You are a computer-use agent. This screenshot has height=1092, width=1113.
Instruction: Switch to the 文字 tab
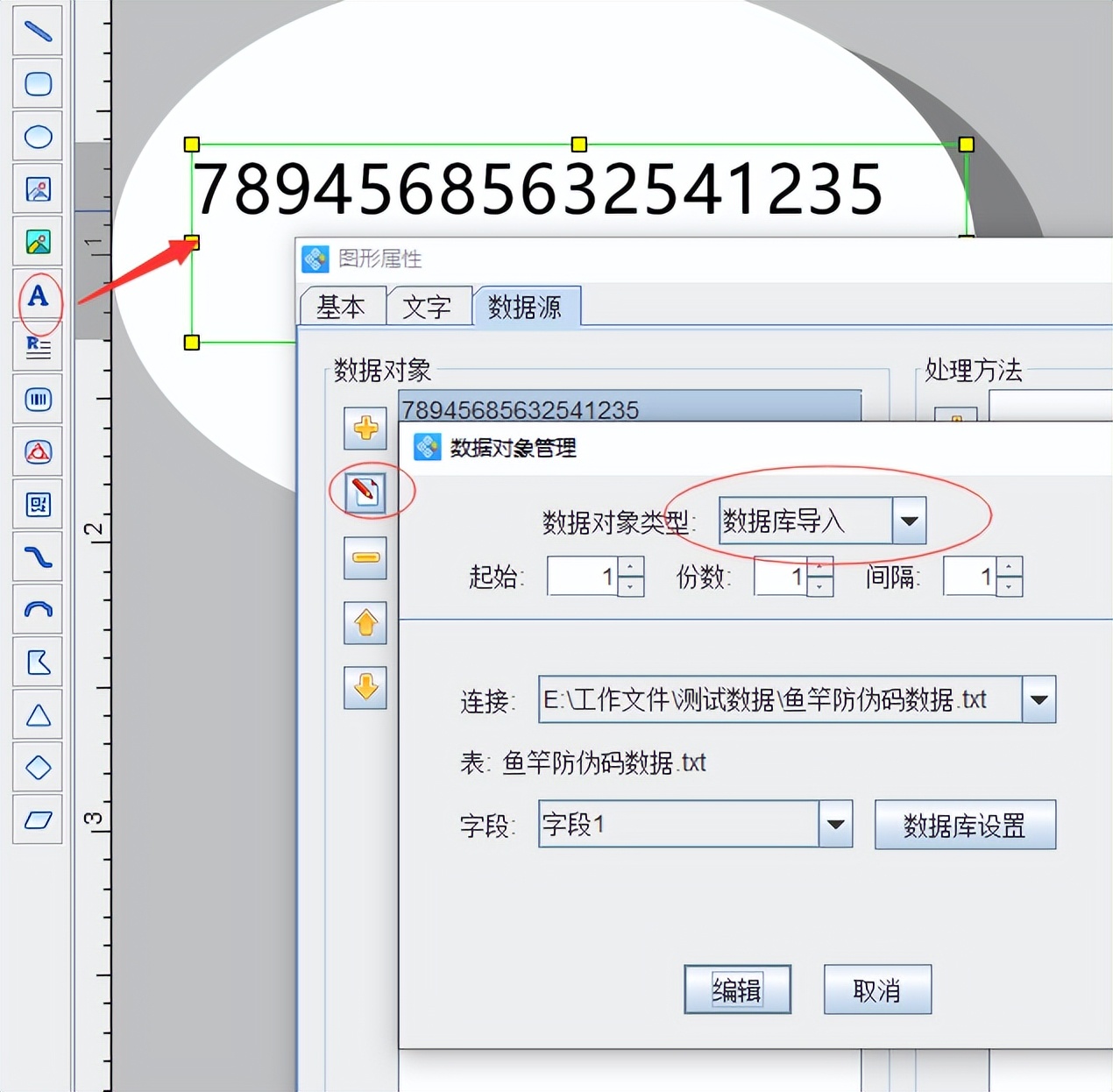pyautogui.click(x=427, y=307)
